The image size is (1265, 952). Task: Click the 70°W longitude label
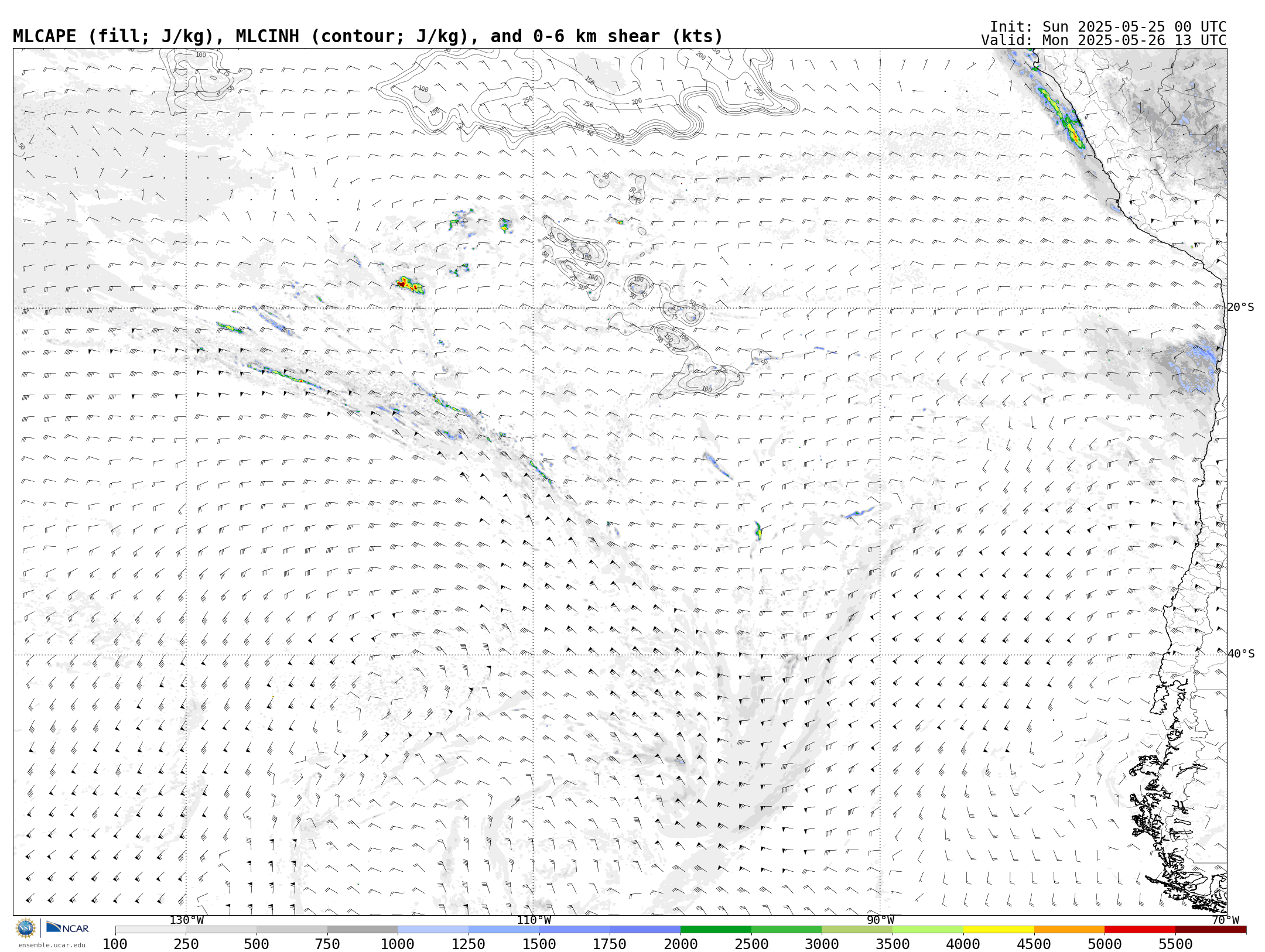1225,920
